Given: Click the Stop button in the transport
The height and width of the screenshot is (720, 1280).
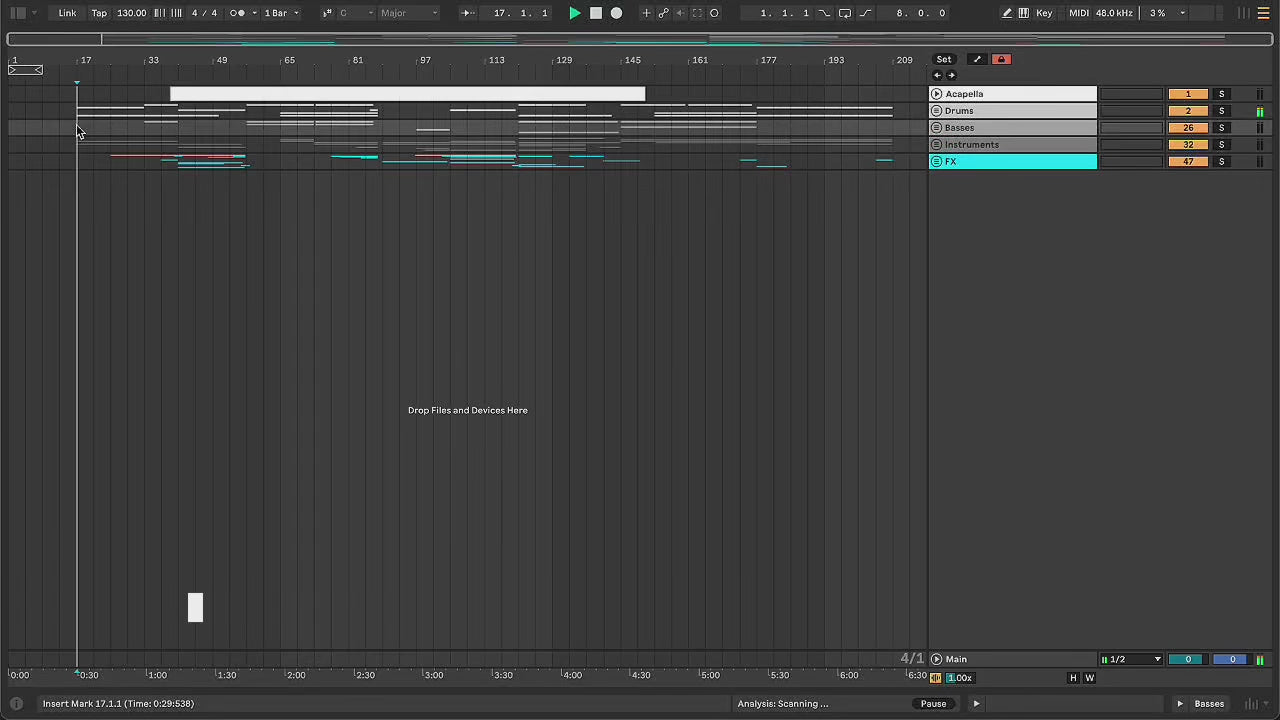Looking at the screenshot, I should (x=595, y=13).
